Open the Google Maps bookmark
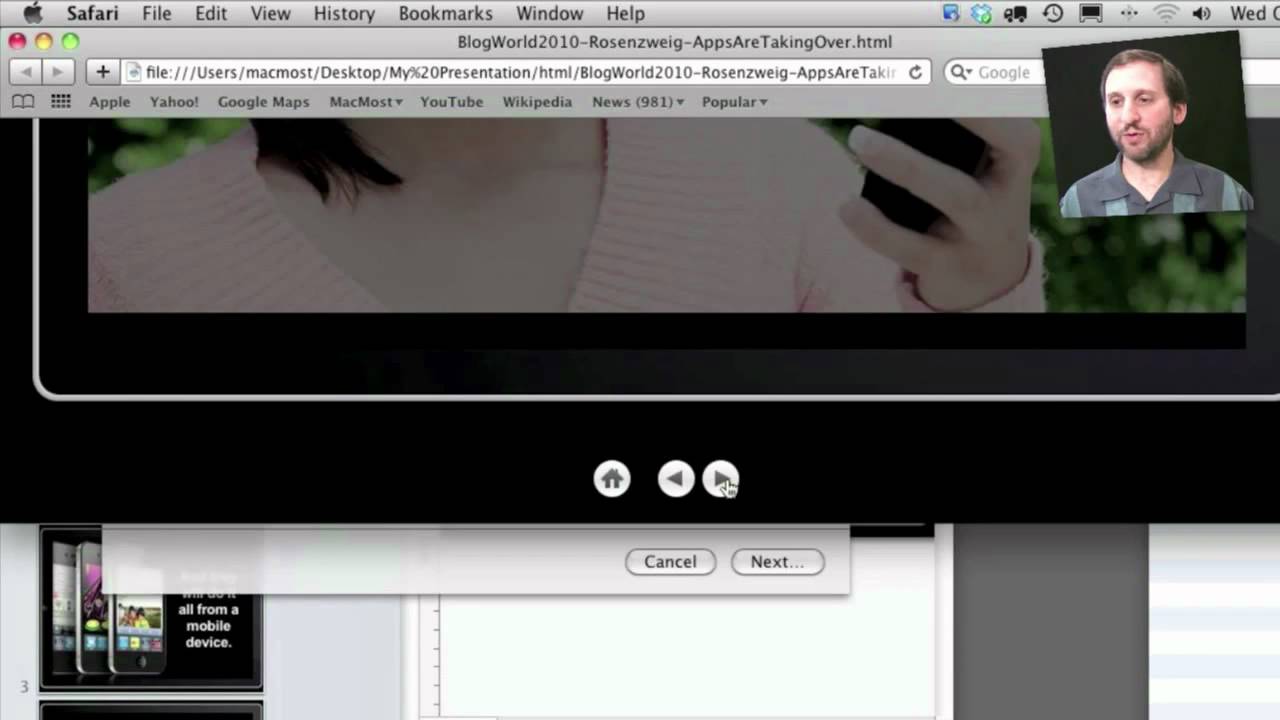Viewport: 1280px width, 720px height. [x=263, y=102]
